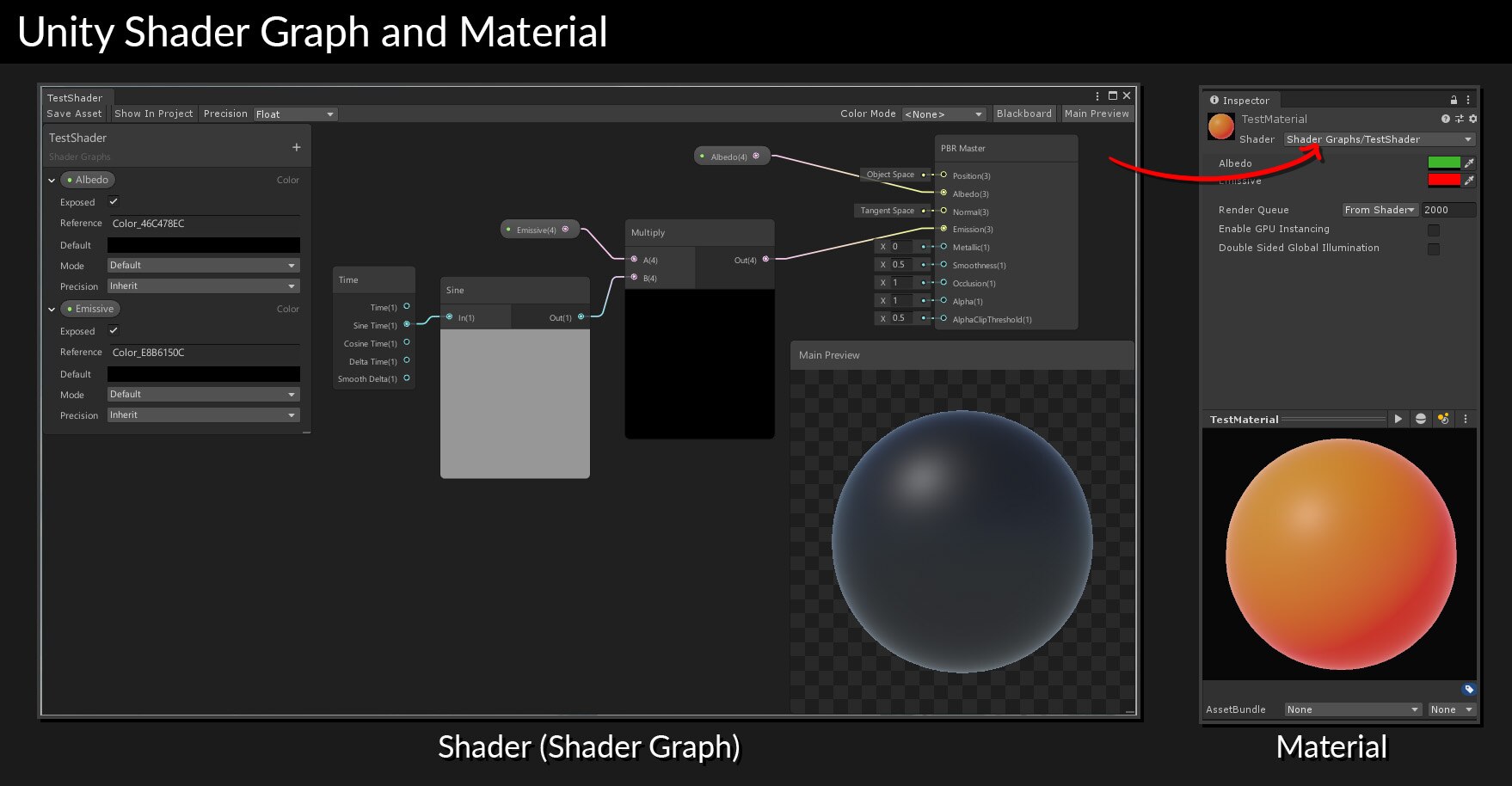
Task: Open the material presets icon next to TestMaterial
Action: 1460,119
